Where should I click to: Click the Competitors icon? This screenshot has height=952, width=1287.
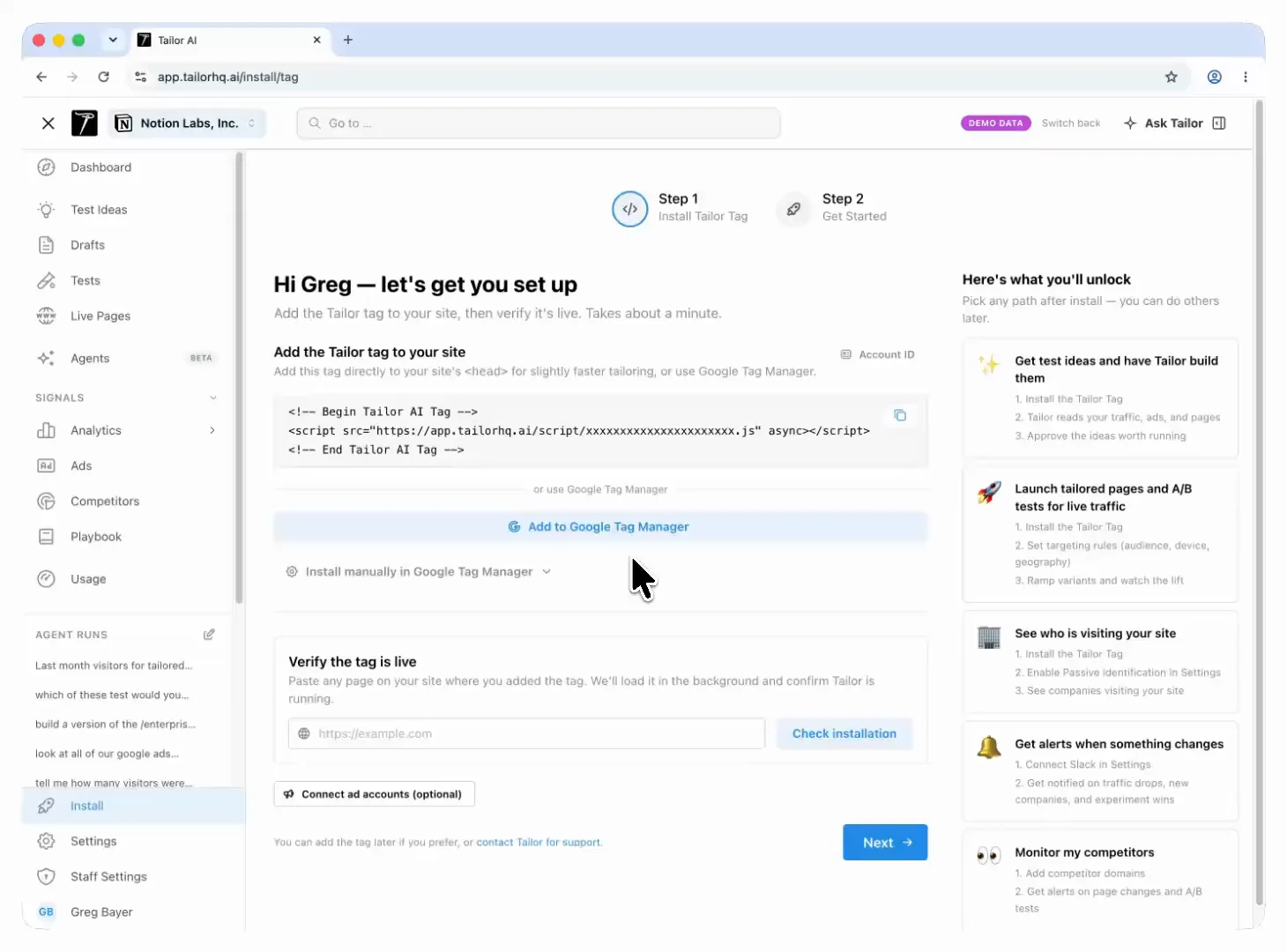click(47, 501)
